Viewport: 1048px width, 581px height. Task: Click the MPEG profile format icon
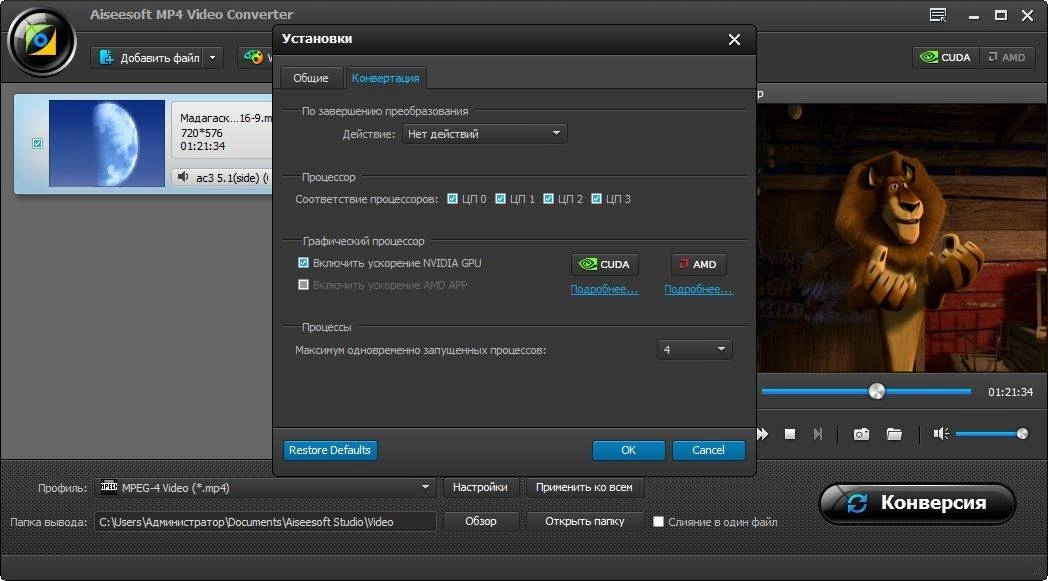[109, 487]
